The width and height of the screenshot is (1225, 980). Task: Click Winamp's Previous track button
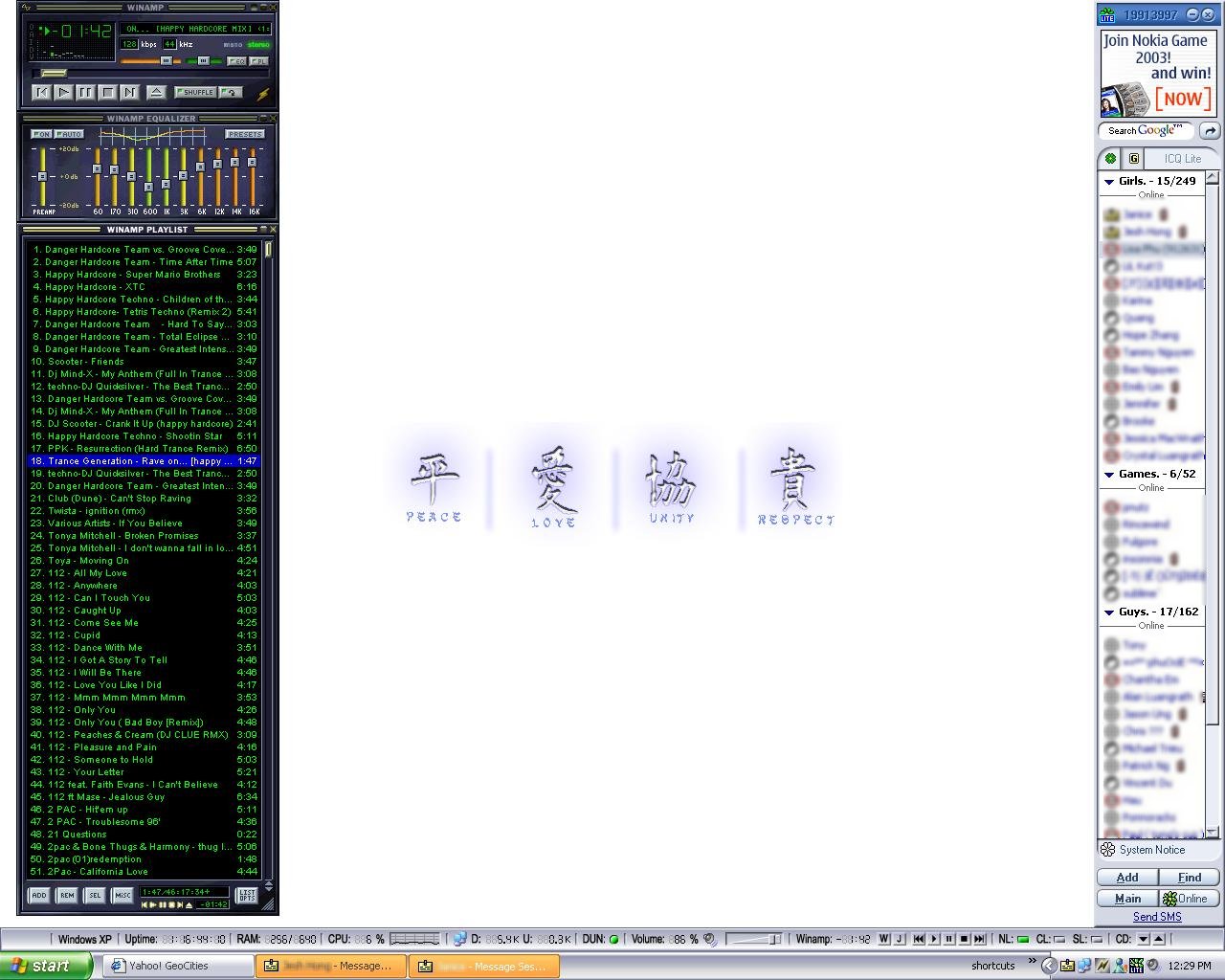41,92
